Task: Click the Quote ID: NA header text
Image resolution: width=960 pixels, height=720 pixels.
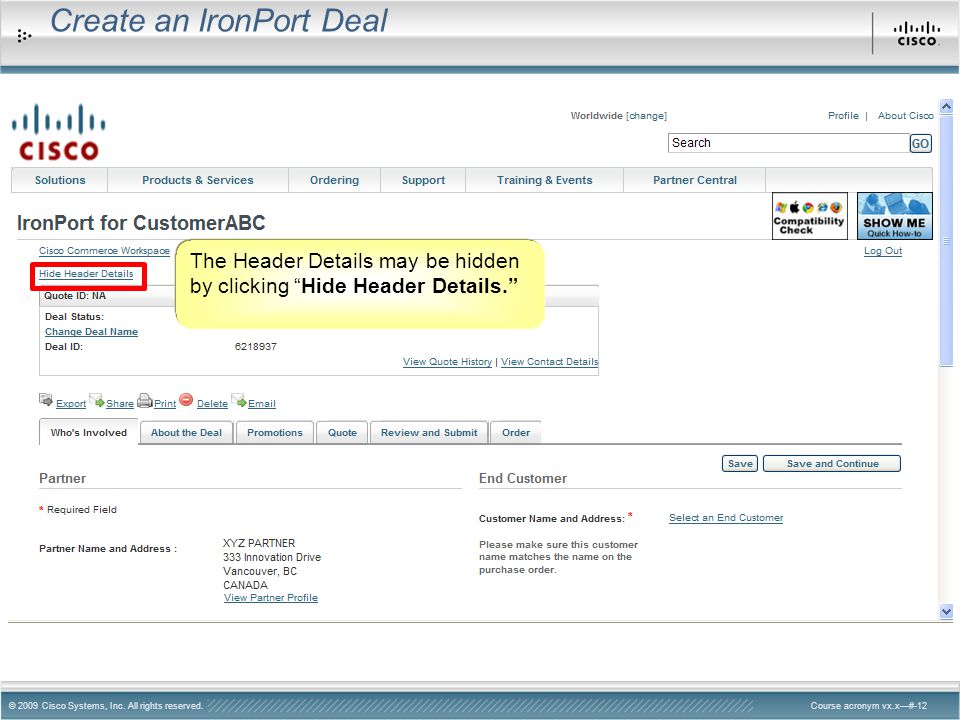Action: pos(75,296)
